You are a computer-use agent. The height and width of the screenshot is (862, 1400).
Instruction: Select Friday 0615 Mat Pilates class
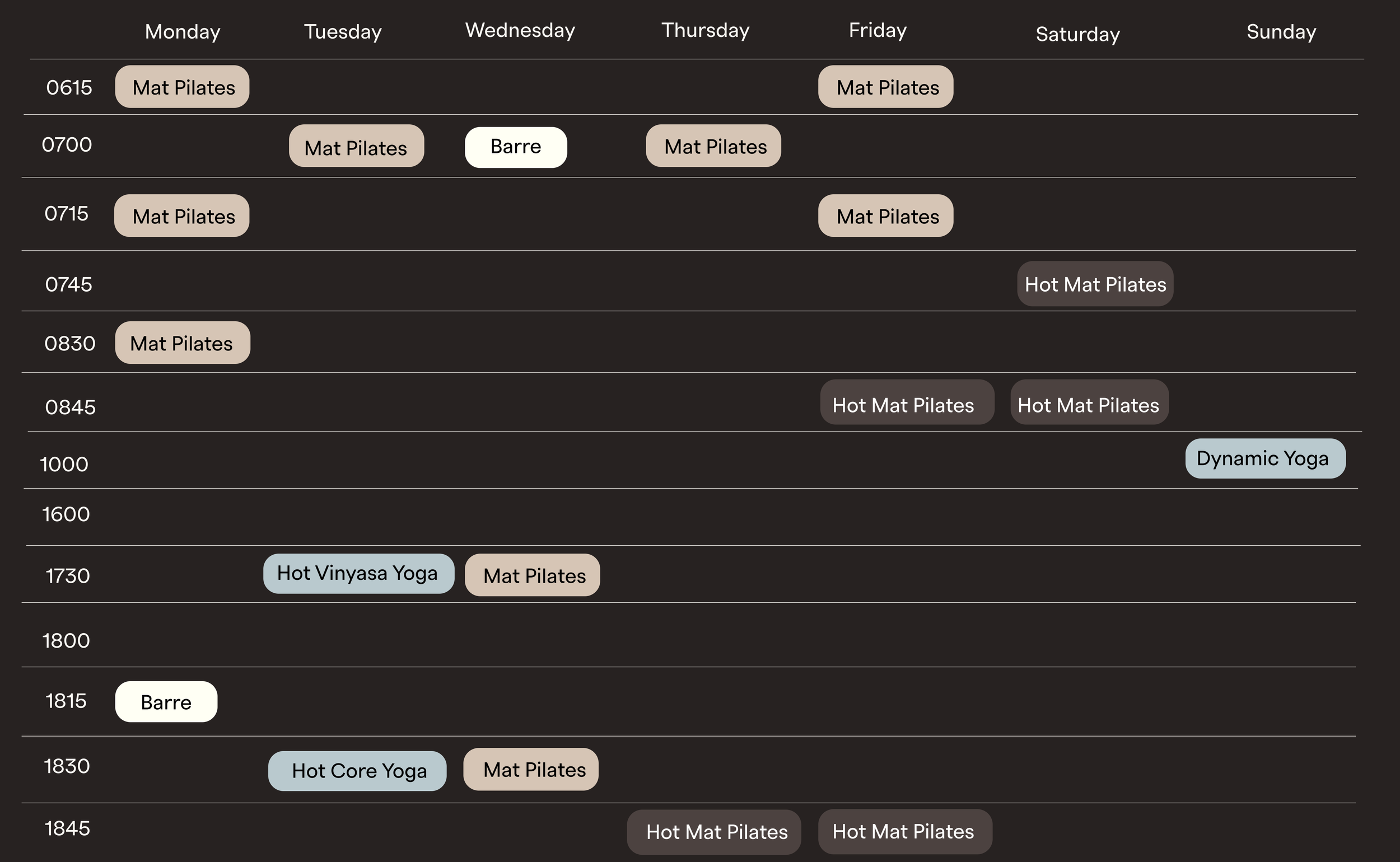[885, 87]
